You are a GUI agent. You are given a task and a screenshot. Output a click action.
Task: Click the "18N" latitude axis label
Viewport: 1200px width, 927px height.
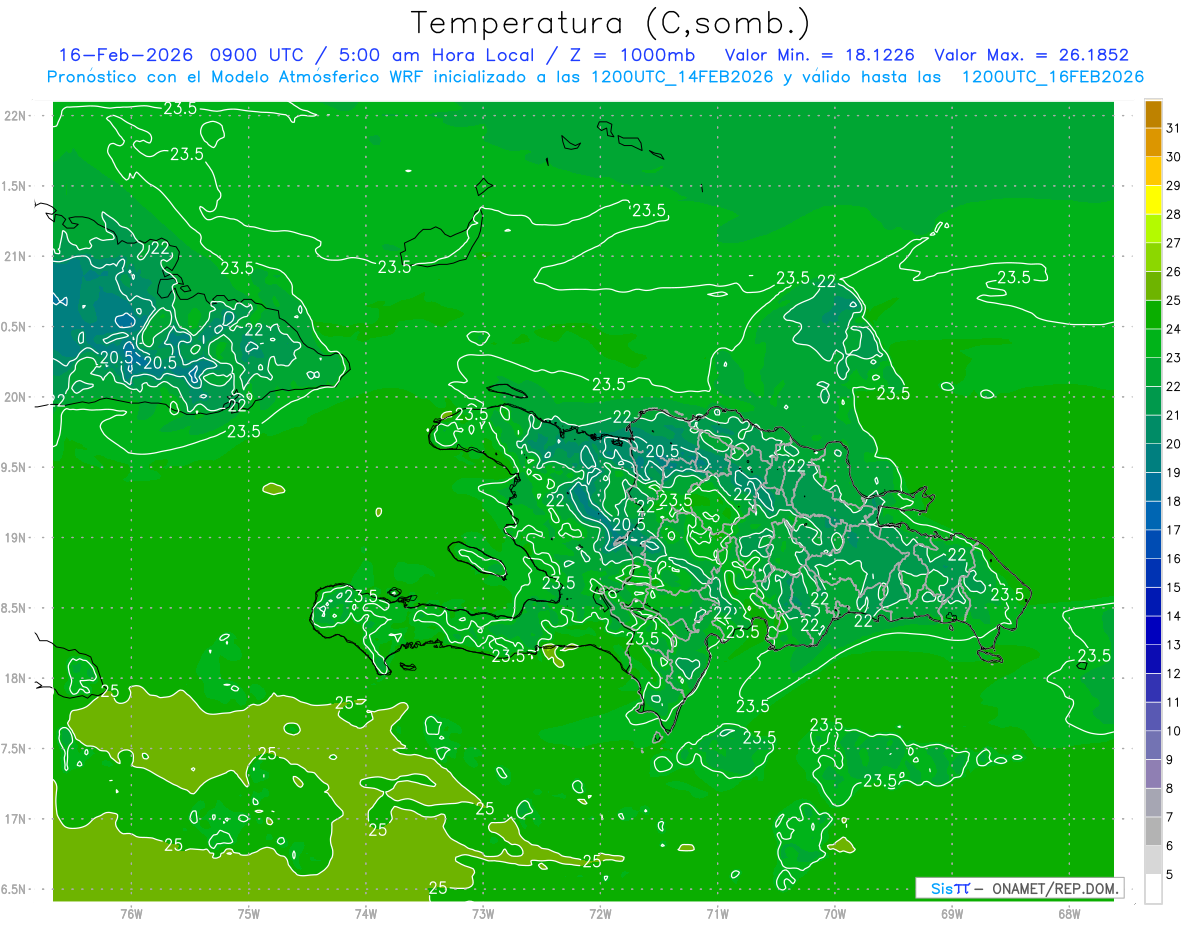click(16, 679)
